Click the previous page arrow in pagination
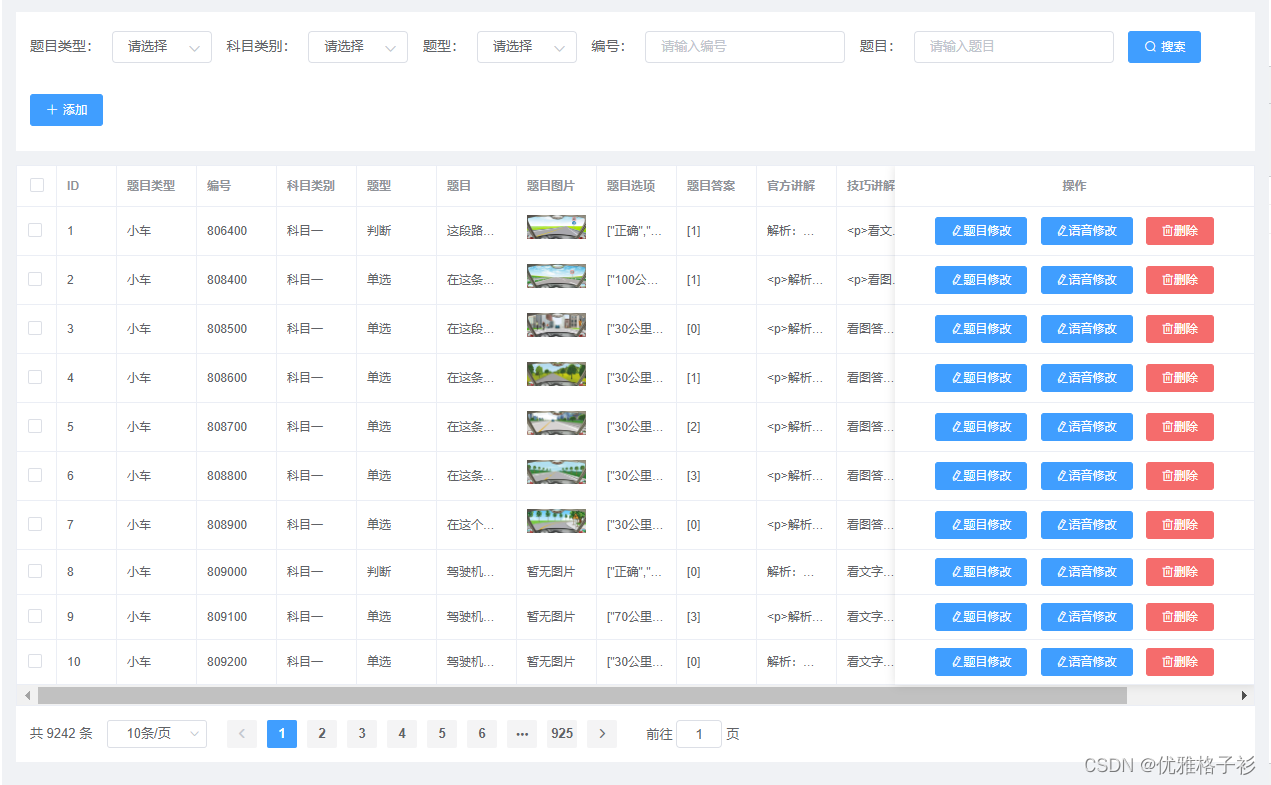The height and width of the screenshot is (785, 1271). tap(241, 733)
